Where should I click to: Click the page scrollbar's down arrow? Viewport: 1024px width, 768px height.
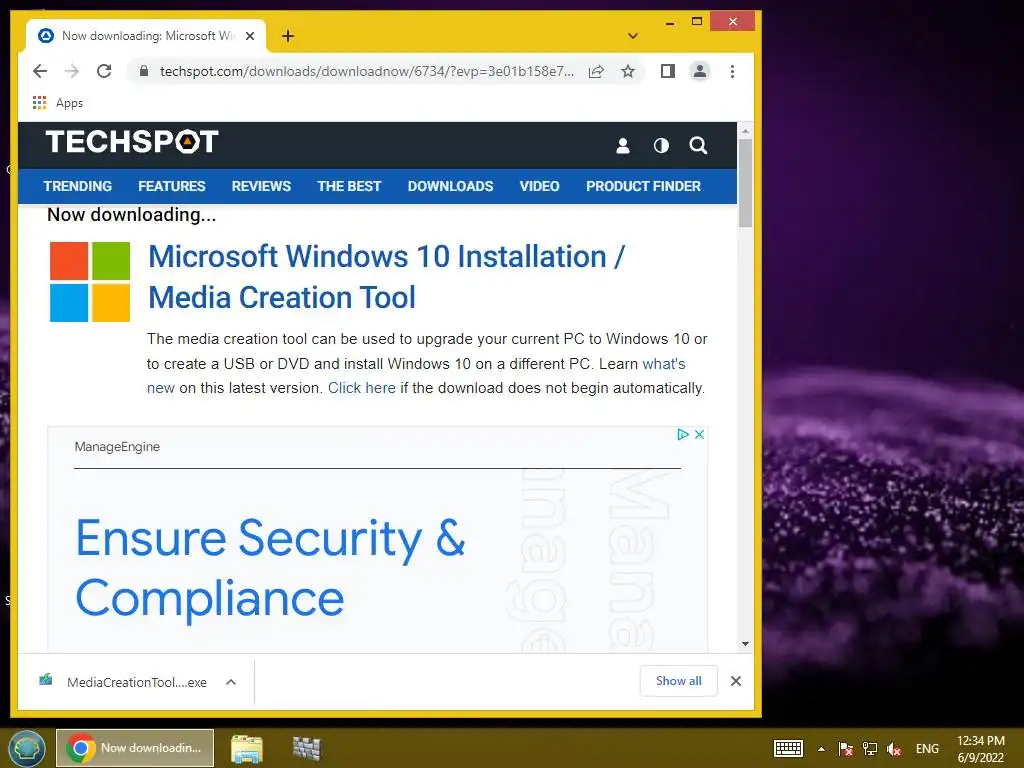pyautogui.click(x=745, y=644)
